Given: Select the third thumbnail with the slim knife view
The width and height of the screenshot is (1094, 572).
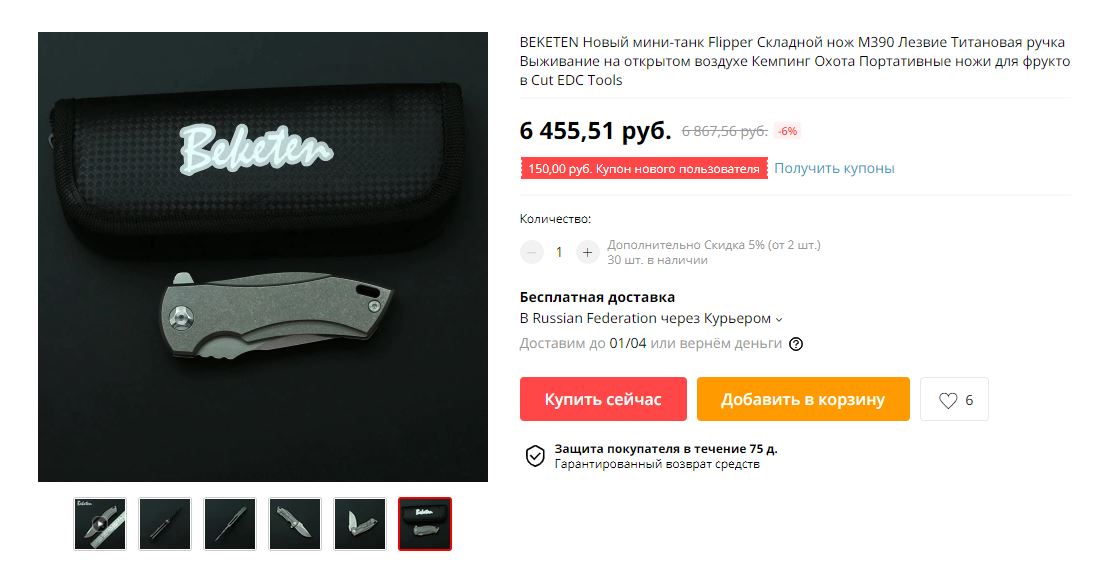Looking at the screenshot, I should point(230,524).
